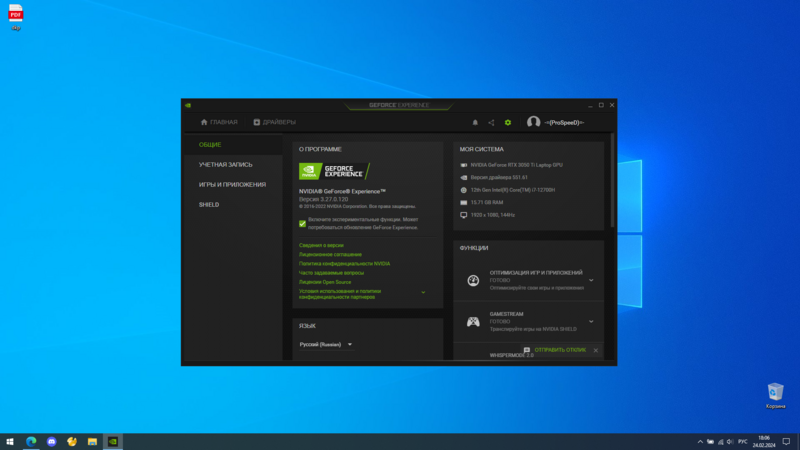Viewport: 800px width, 450px height.
Task: Expand partner privacy policies chevron
Action: coord(423,293)
